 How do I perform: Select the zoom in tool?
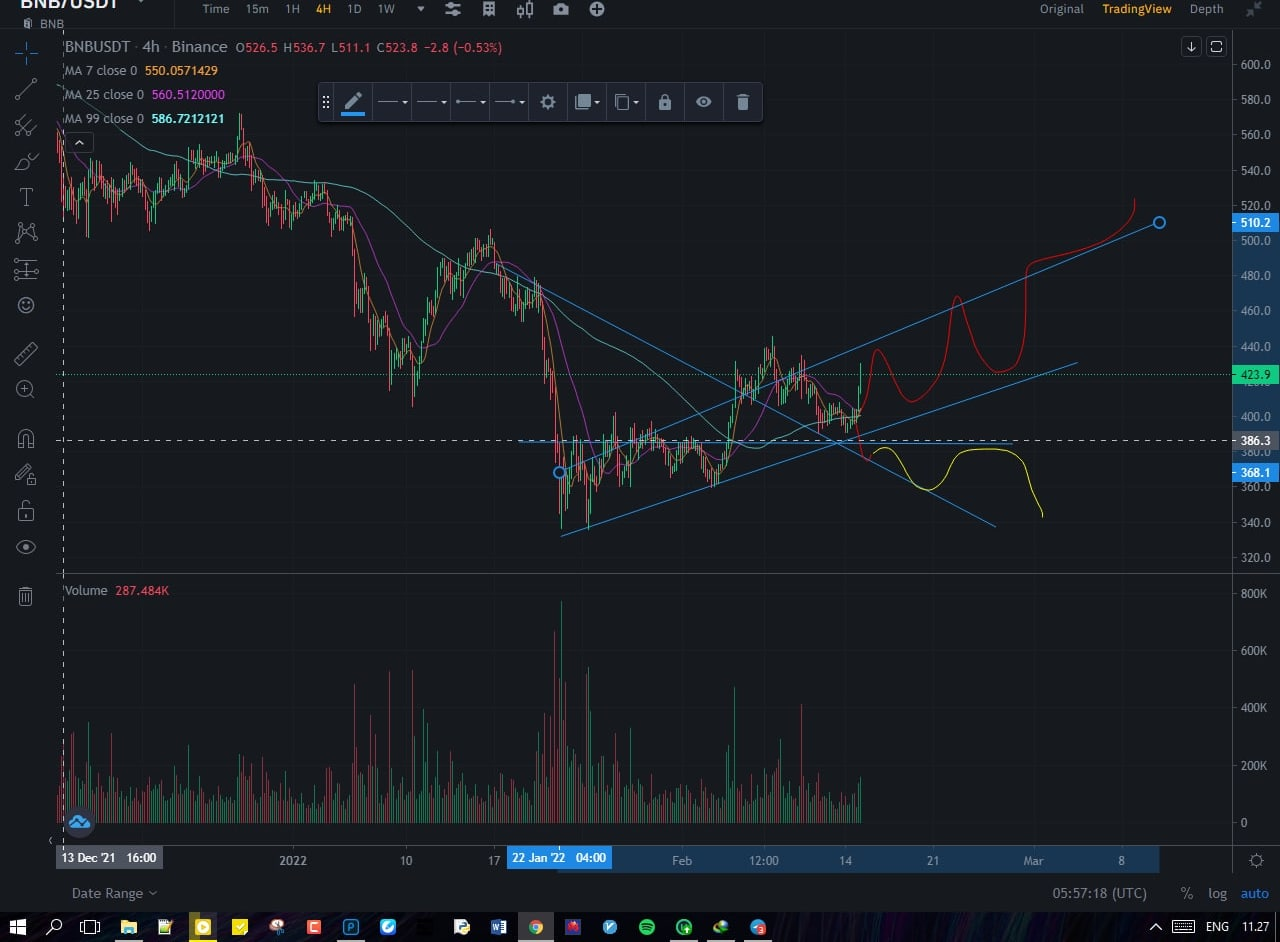(26, 390)
